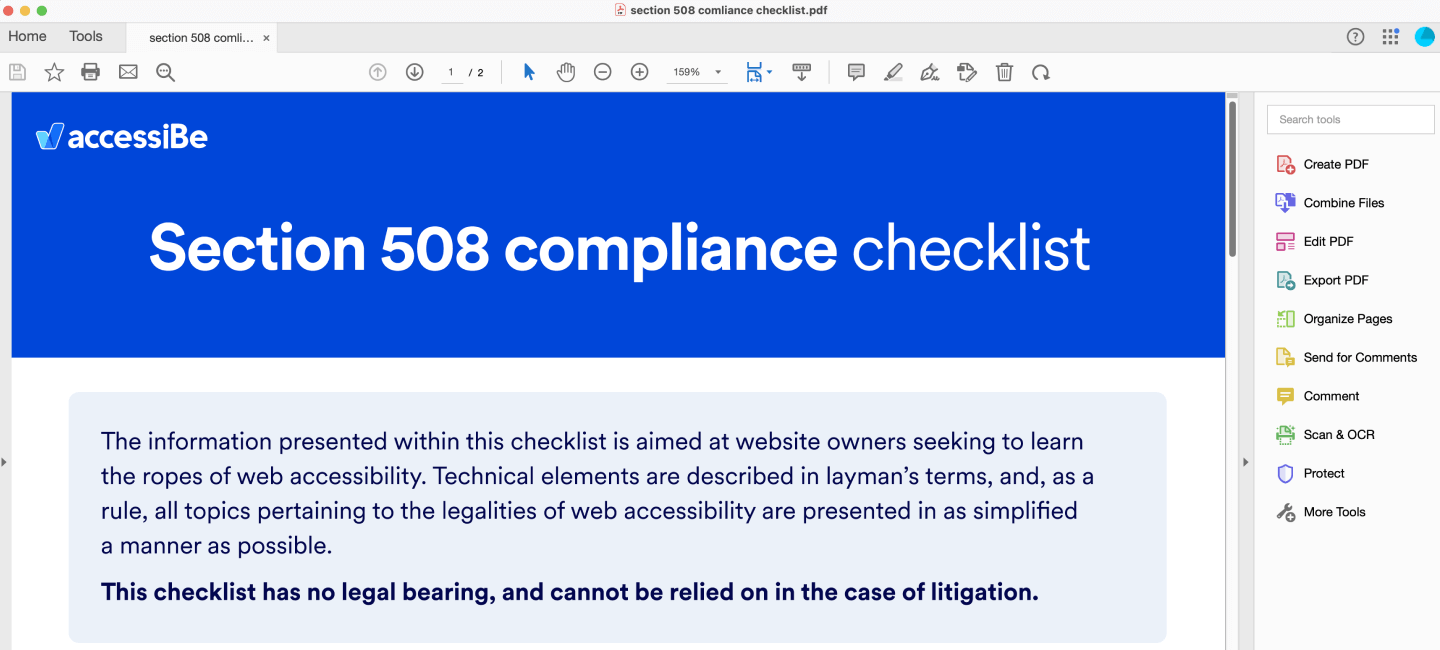Viewport: 1440px width, 650px height.
Task: Open the 159% zoom level dropdown
Action: (718, 73)
